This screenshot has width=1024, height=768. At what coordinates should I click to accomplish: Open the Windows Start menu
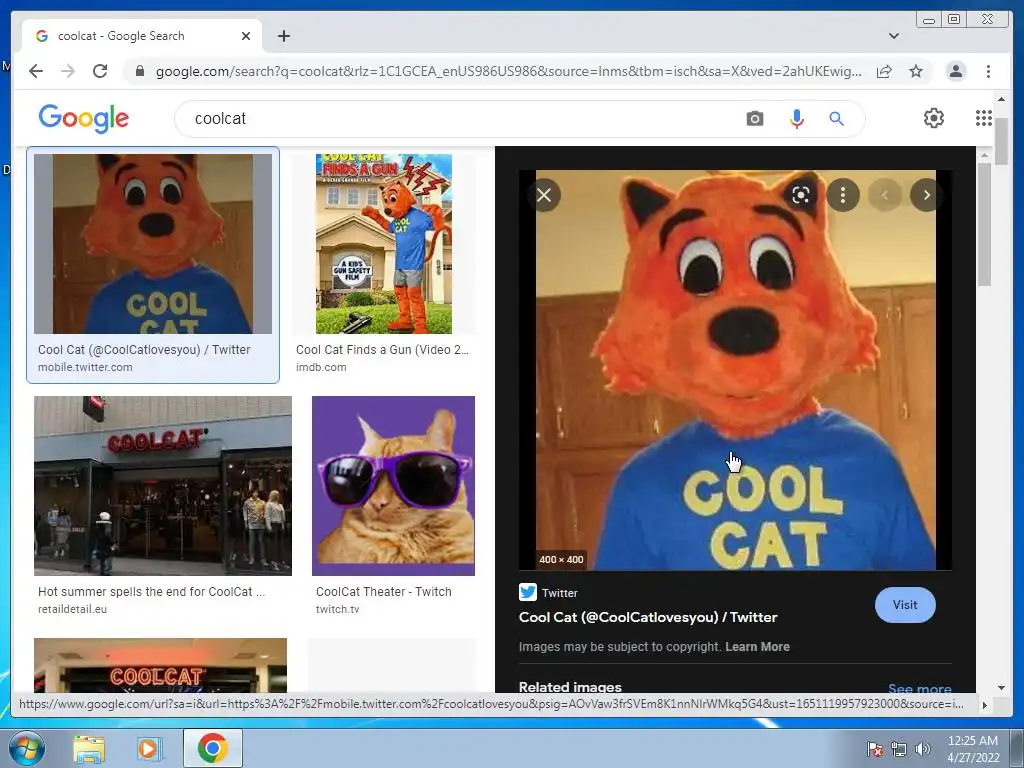point(25,748)
